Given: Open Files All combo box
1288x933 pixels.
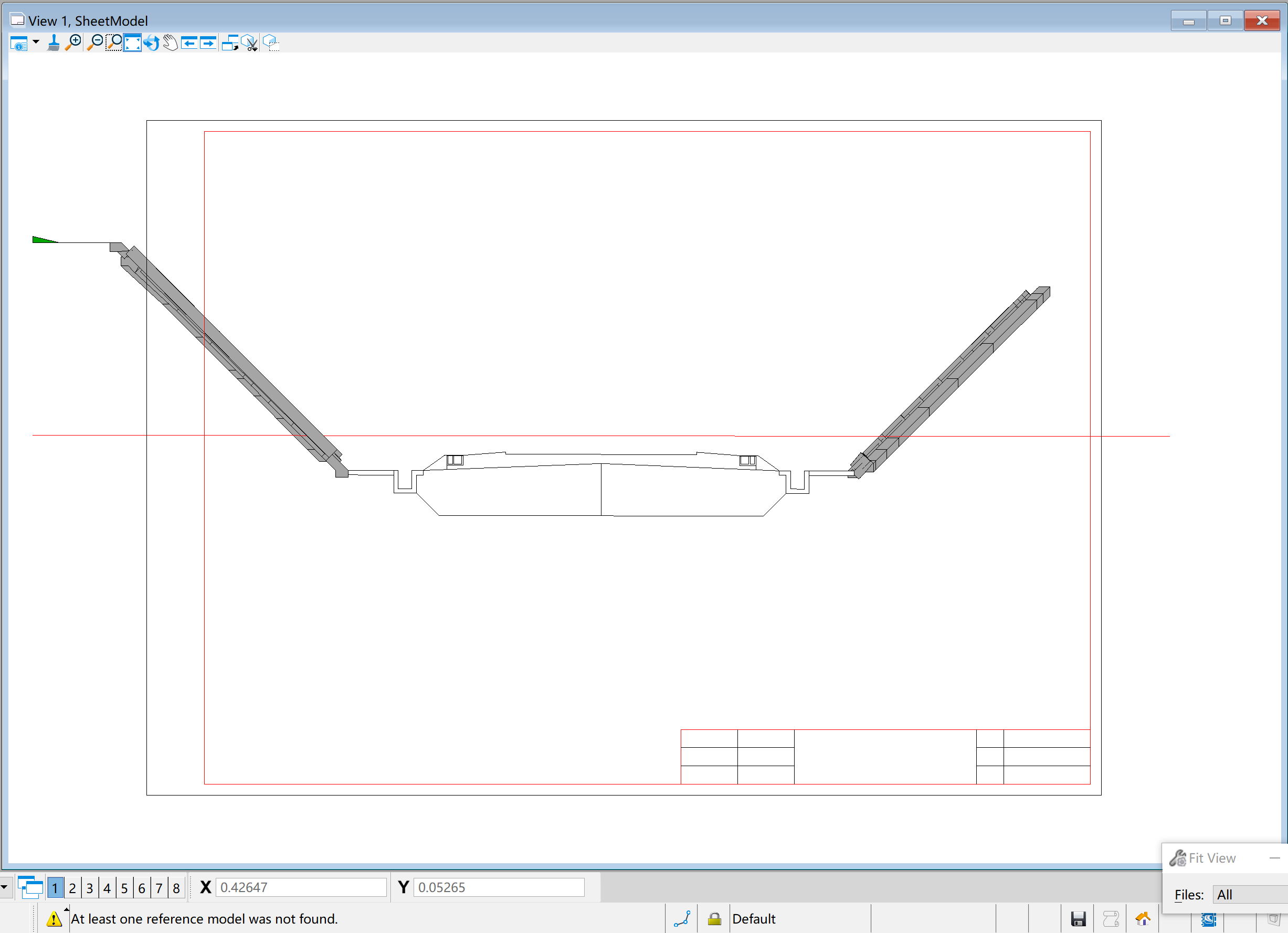Looking at the screenshot, I should pyautogui.click(x=1249, y=894).
